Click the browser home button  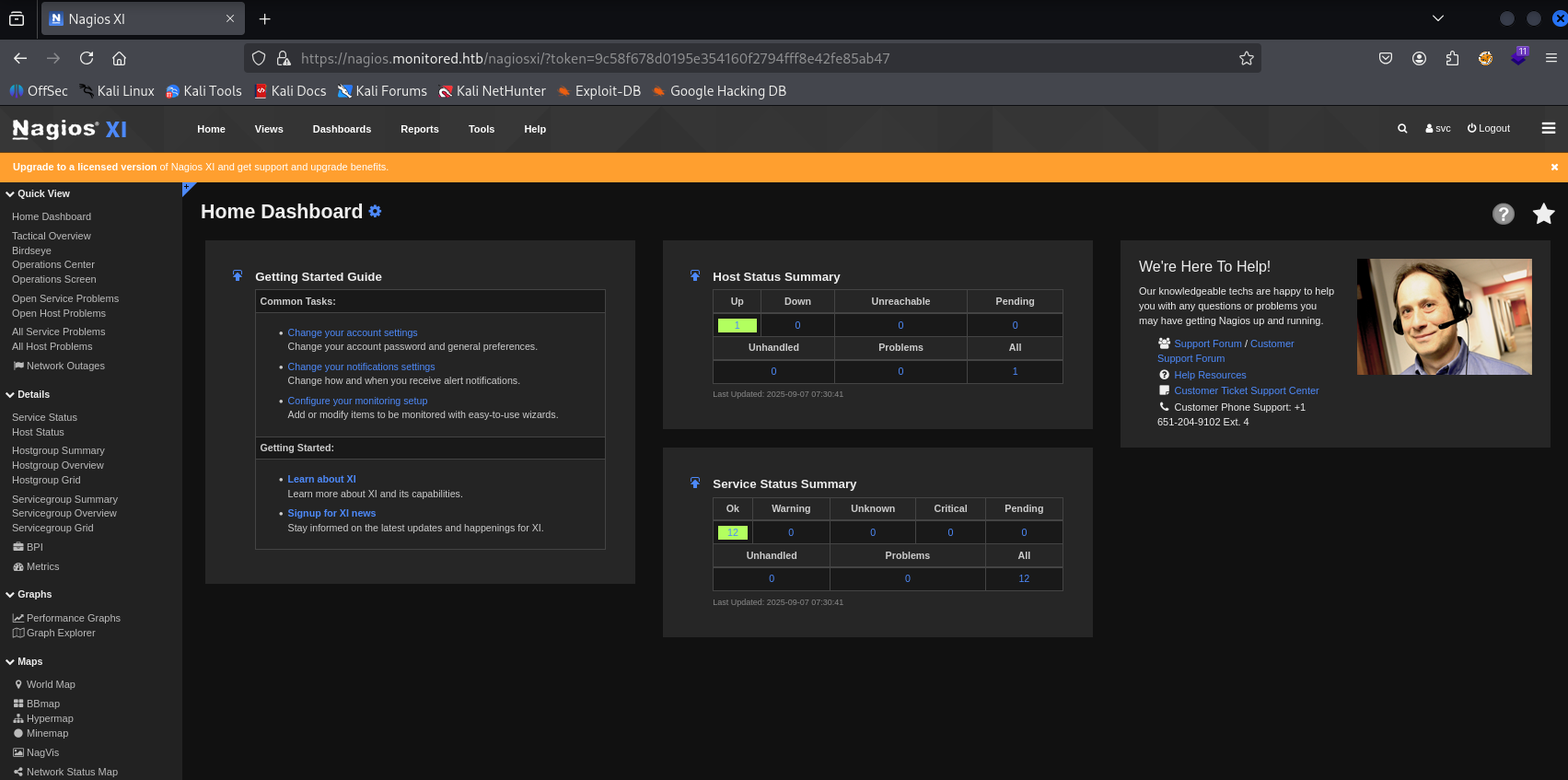pos(119,58)
